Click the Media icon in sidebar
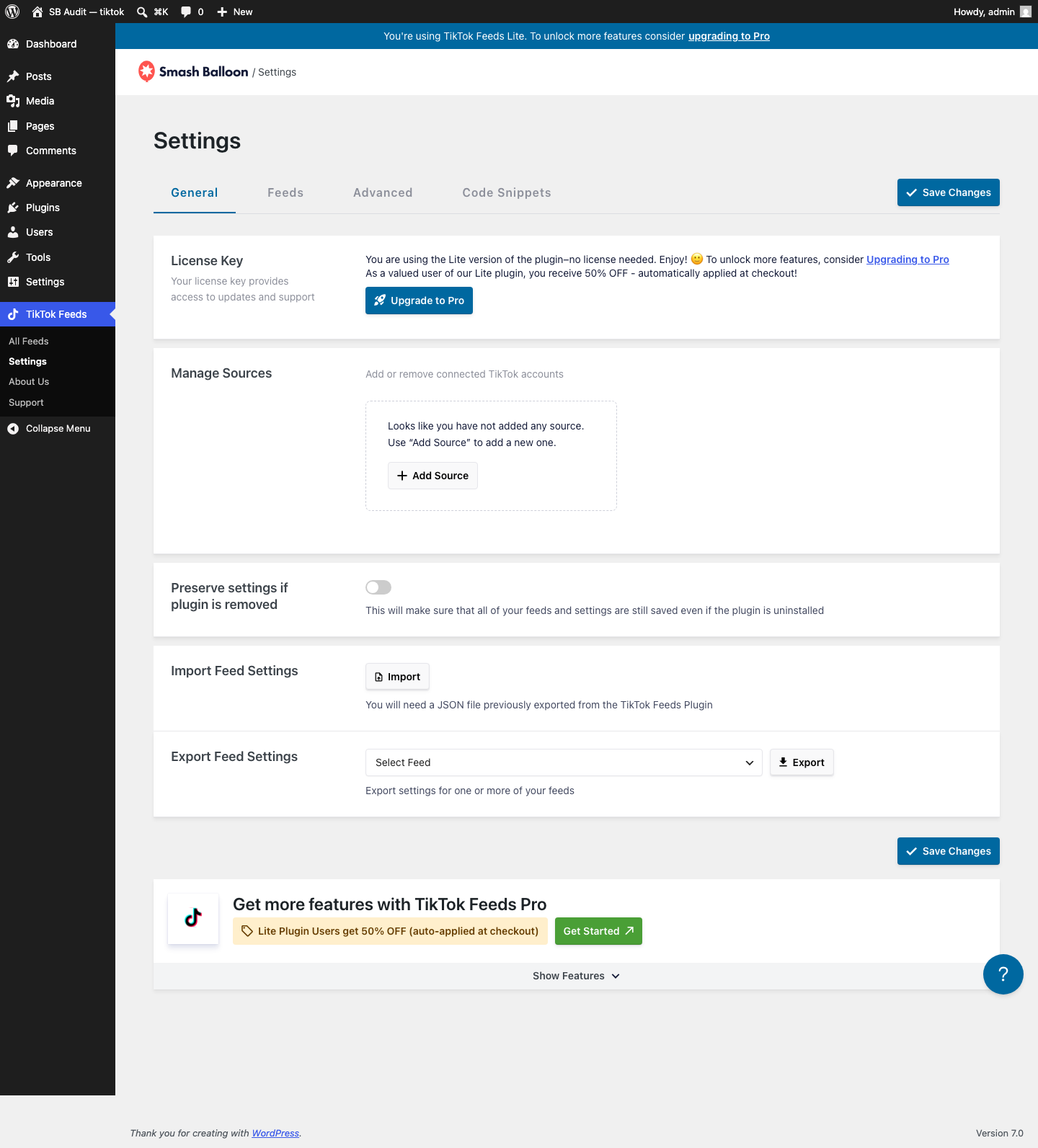 (13, 101)
